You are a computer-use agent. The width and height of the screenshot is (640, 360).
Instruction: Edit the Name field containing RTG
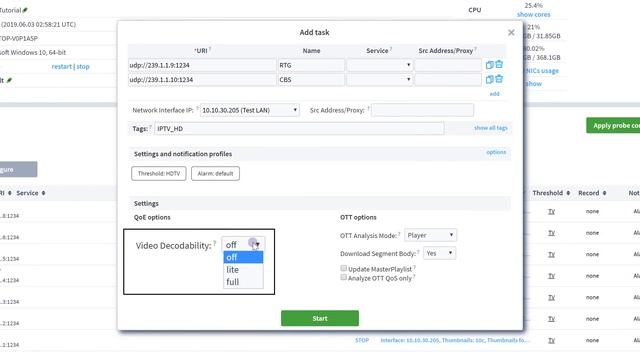tap(311, 65)
